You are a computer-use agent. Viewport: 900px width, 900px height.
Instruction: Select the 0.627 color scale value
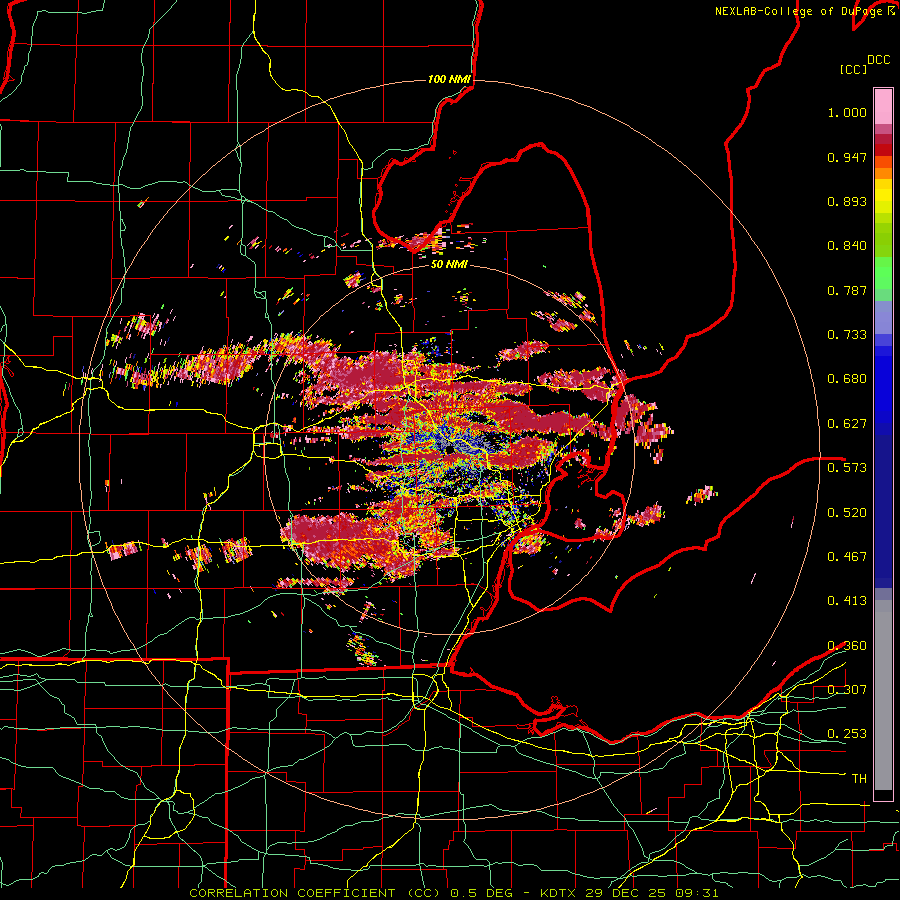coord(847,424)
